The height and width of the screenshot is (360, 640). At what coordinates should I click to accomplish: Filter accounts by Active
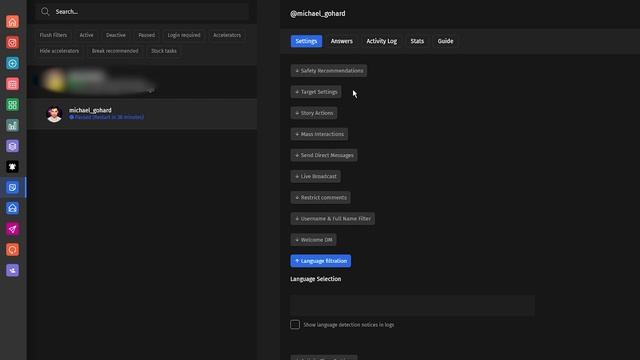[x=86, y=35]
